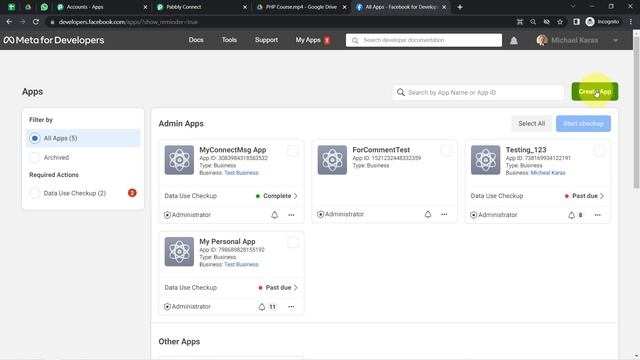The image size is (640, 360).
Task: Switch to PHP Course.mp4 Google Drive tab
Action: (x=300, y=7)
